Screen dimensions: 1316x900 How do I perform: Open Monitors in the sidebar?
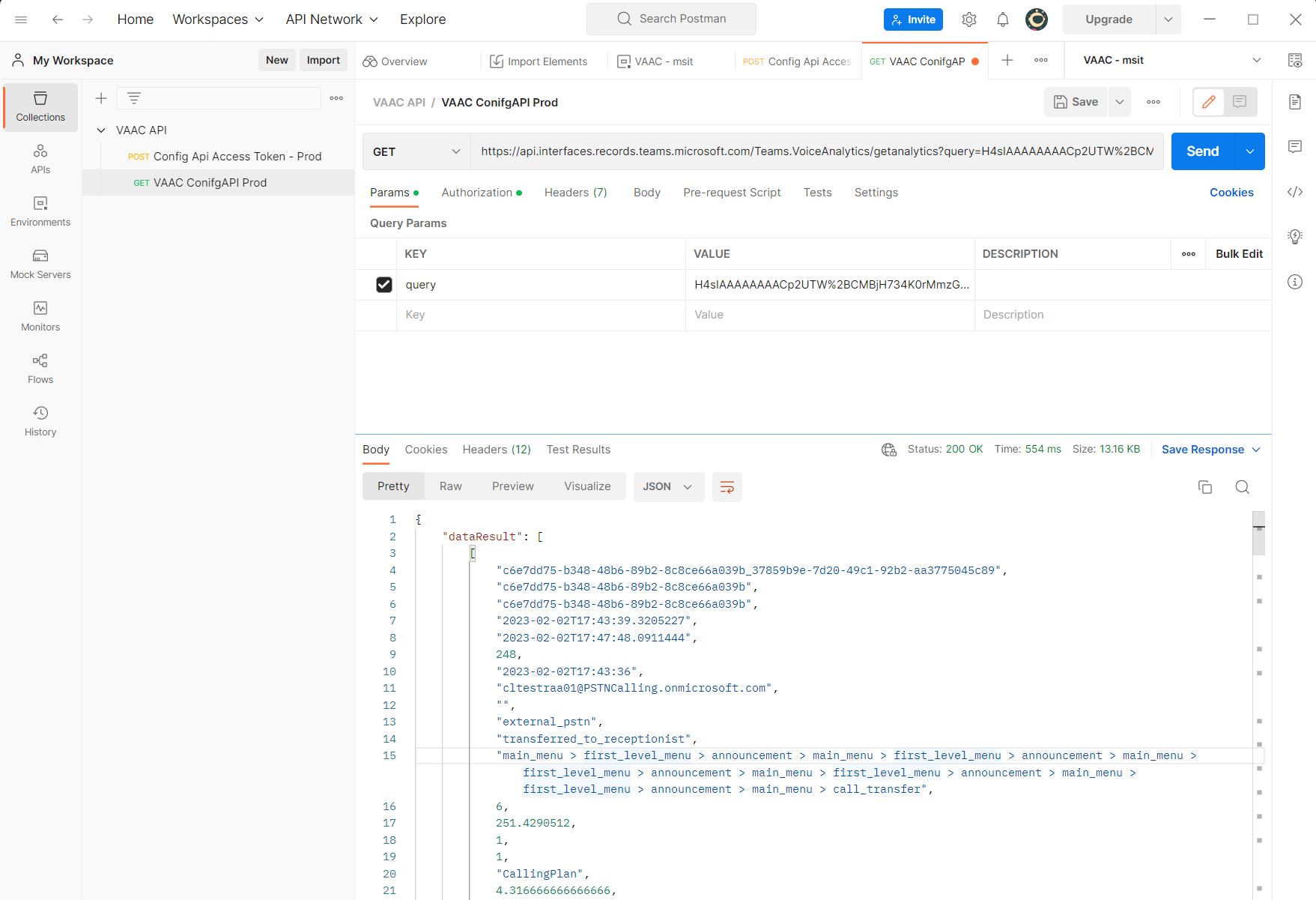pyautogui.click(x=40, y=317)
